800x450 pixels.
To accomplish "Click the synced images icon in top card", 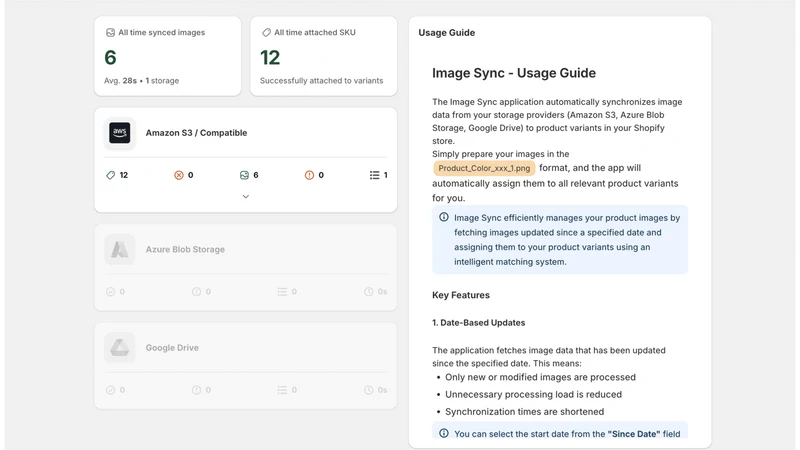I will click(110, 33).
